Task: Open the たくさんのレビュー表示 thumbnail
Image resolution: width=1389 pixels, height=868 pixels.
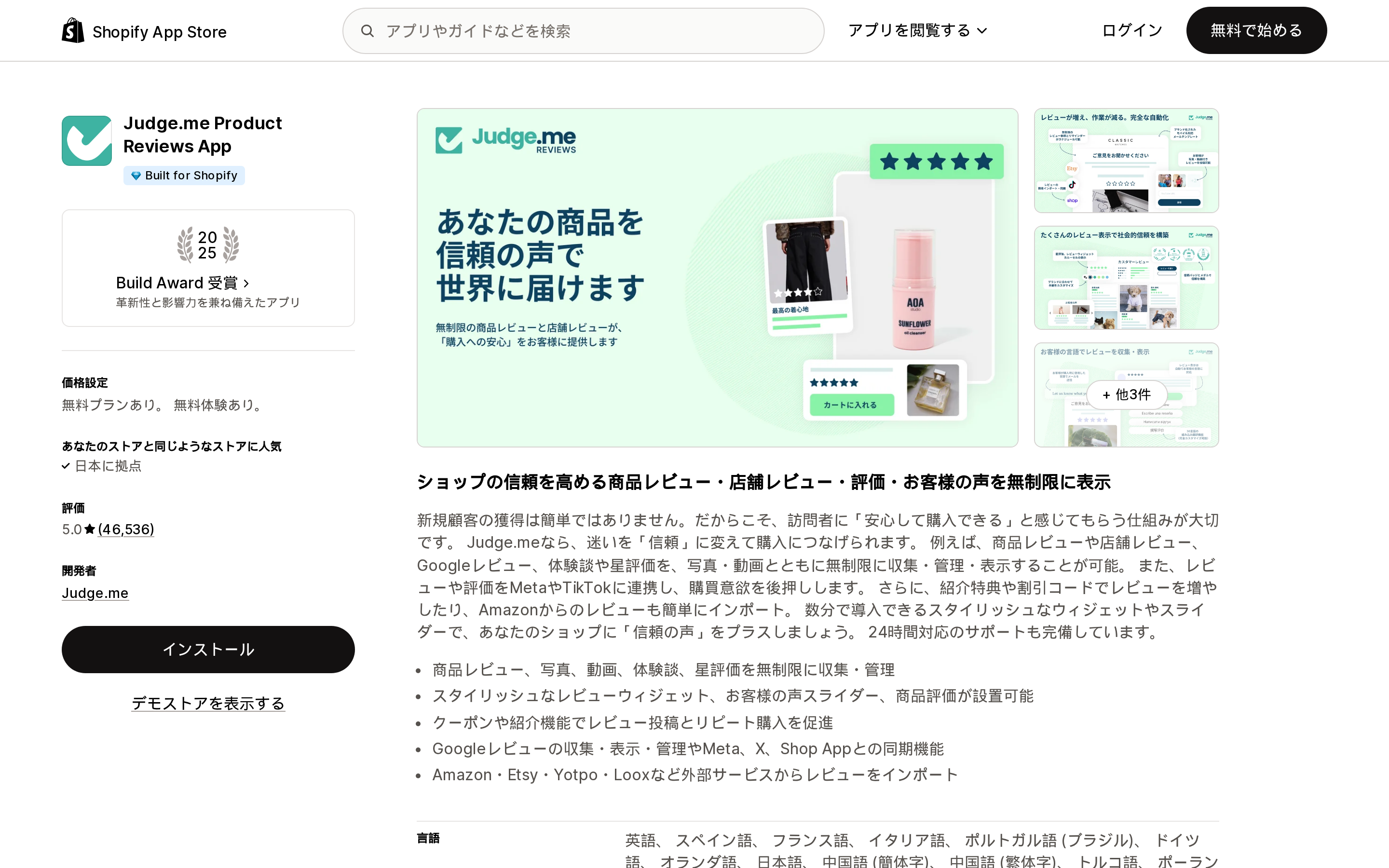Action: coord(1126,278)
